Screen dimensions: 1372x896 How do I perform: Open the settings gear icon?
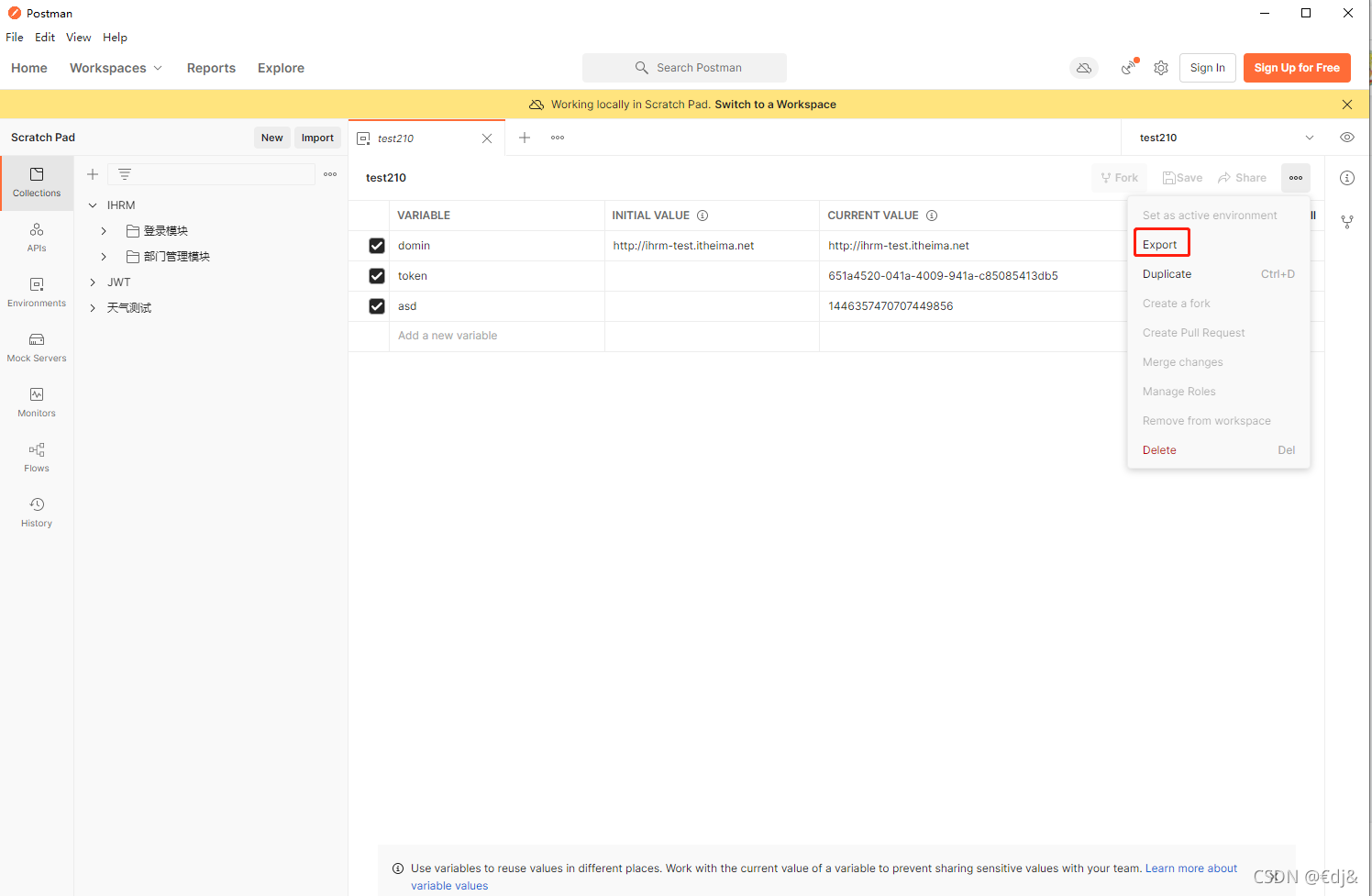[x=1161, y=68]
